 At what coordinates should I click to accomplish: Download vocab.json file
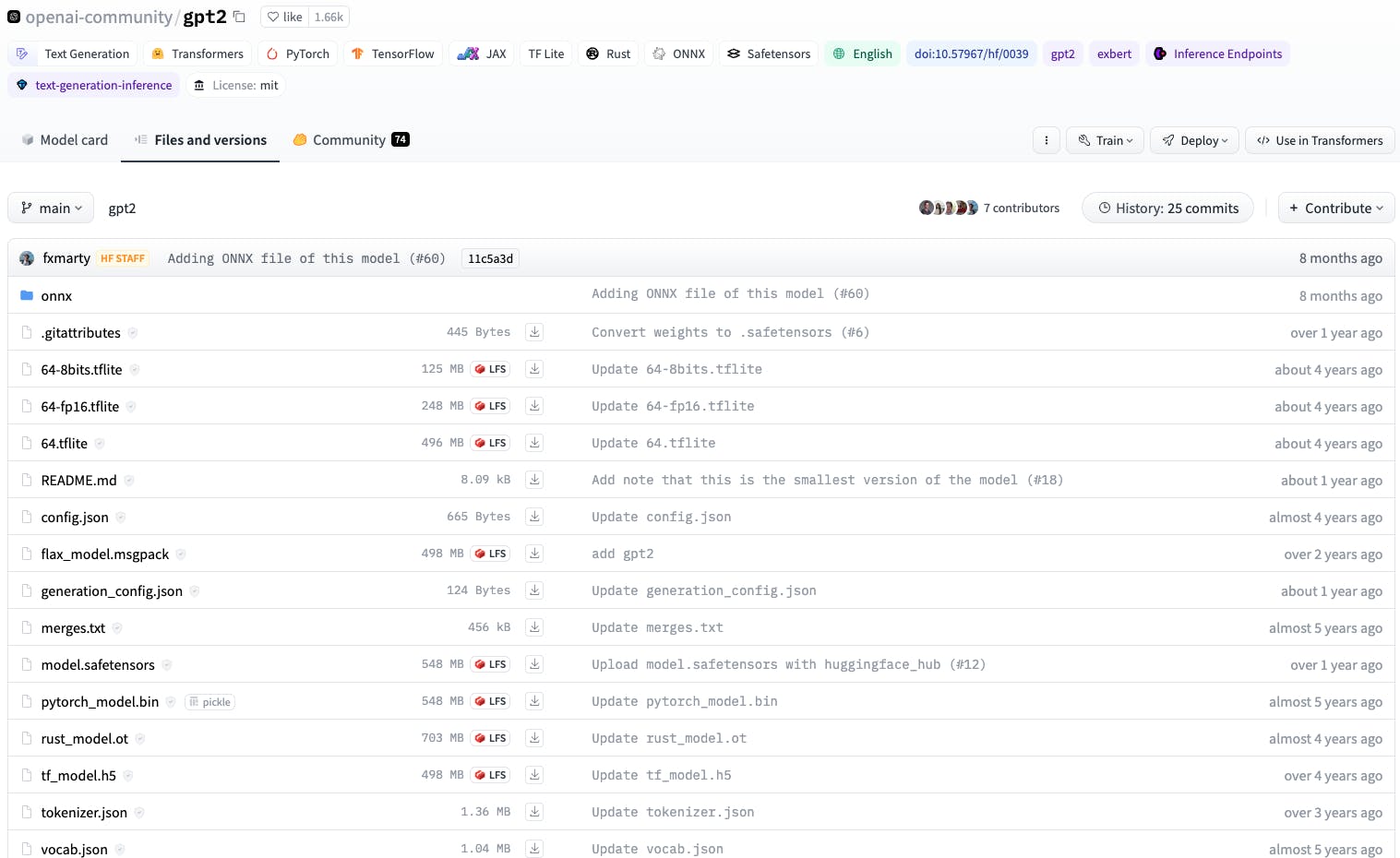[534, 849]
